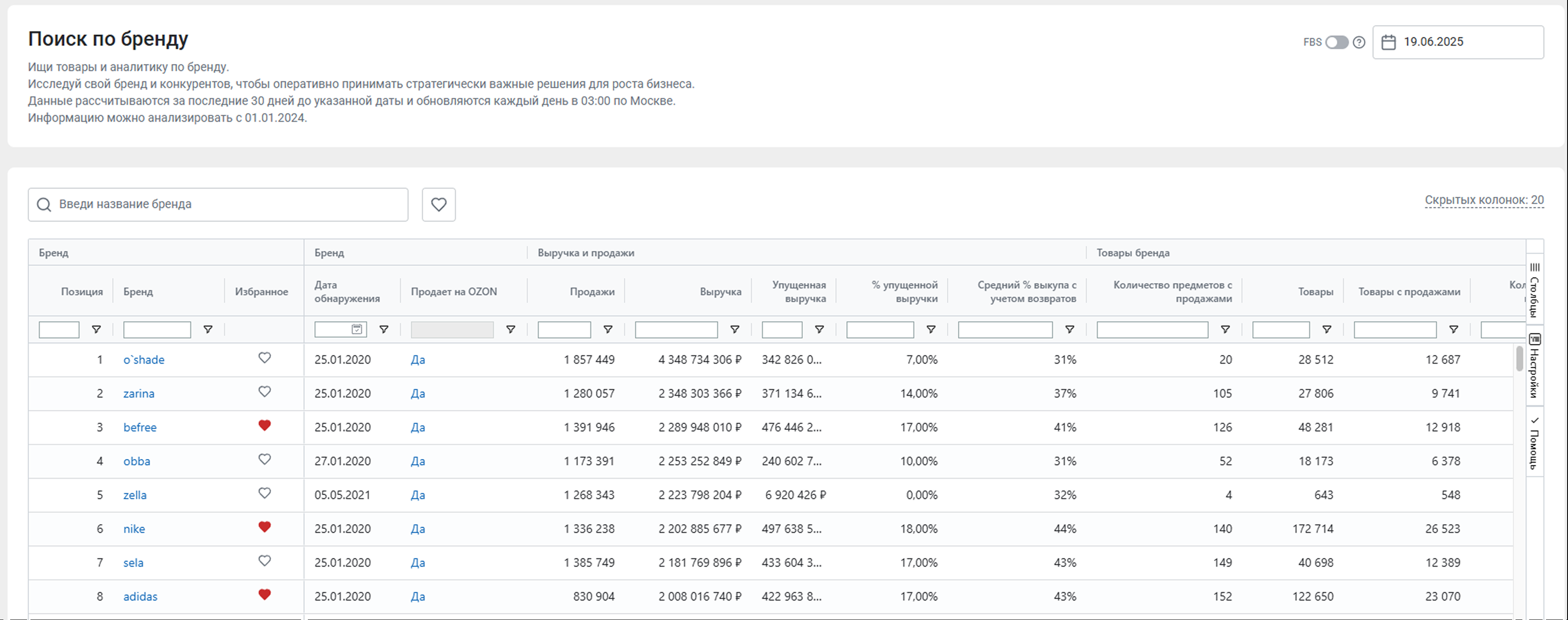This screenshot has width=1568, height=620.
Task: Select the date cell 27.01.2020
Action: tap(343, 461)
